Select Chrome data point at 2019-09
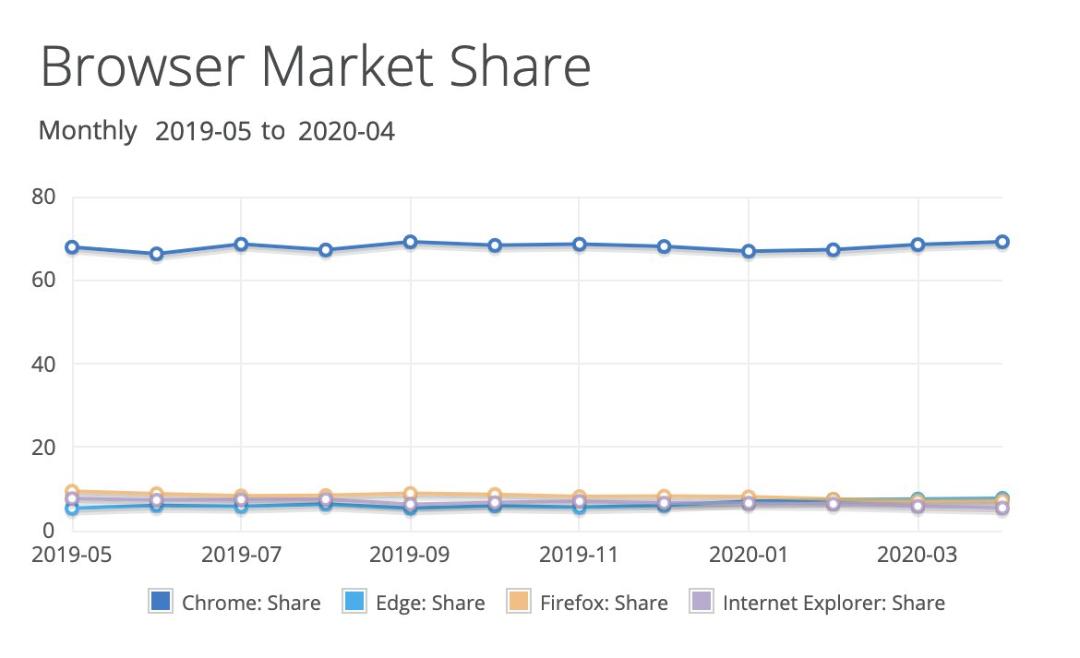Image resolution: width=1080 pixels, height=658 pixels. coord(411,242)
